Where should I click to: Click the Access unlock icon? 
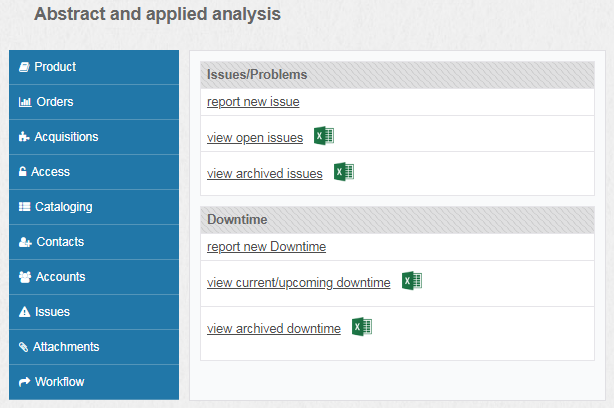click(x=23, y=172)
